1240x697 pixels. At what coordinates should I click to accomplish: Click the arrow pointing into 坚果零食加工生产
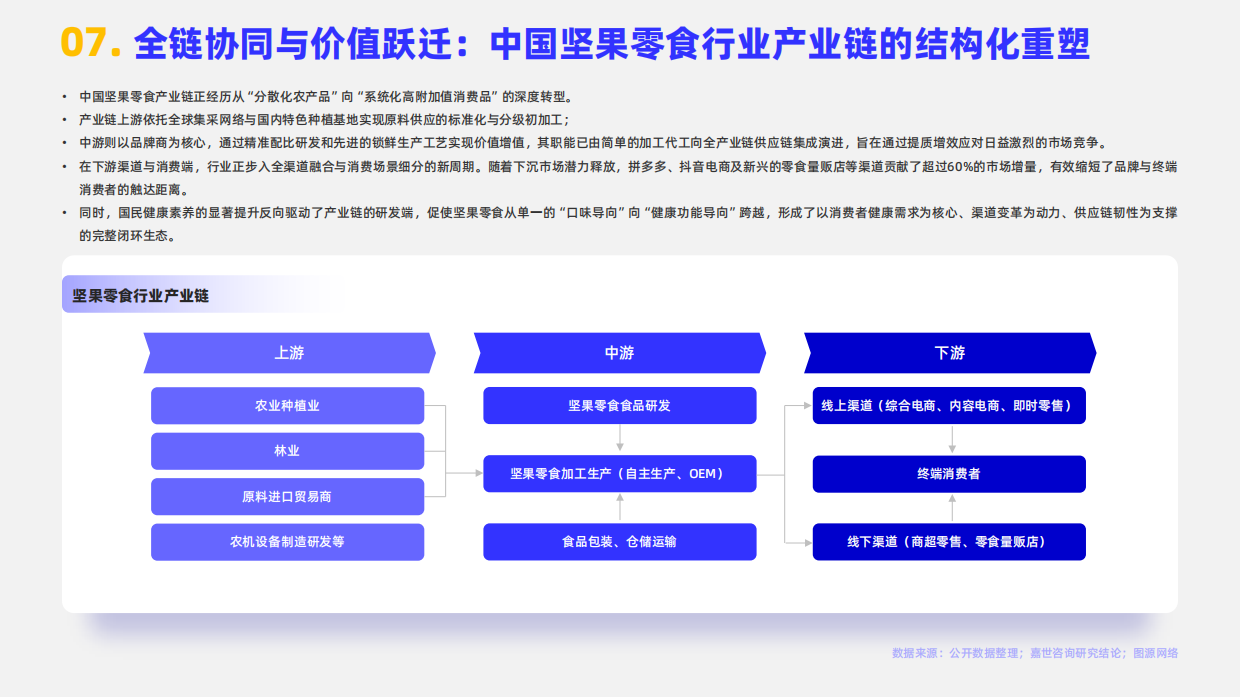[464, 473]
